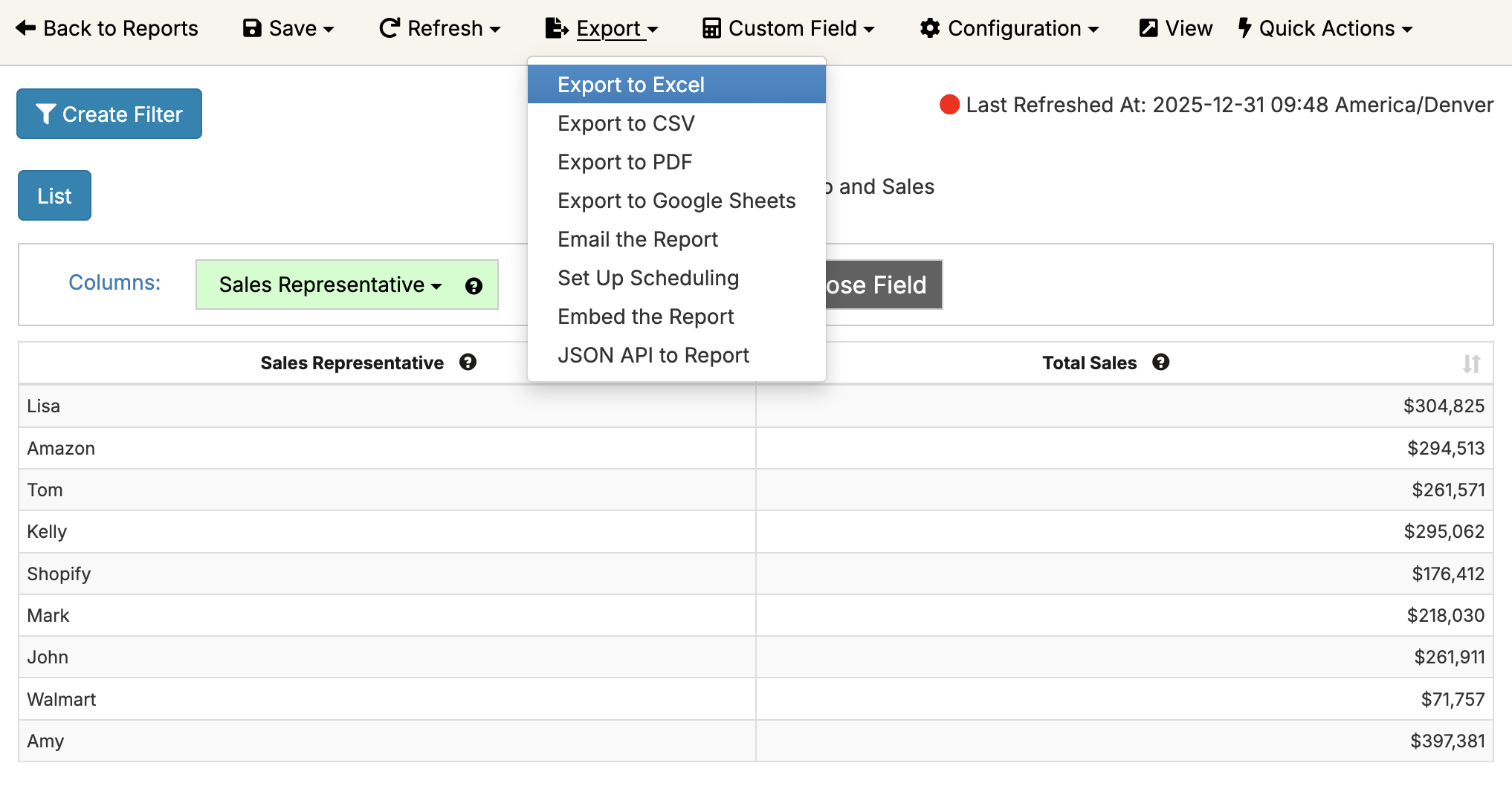Click the Refresh circular arrow icon
1512x786 pixels.
[x=388, y=28]
